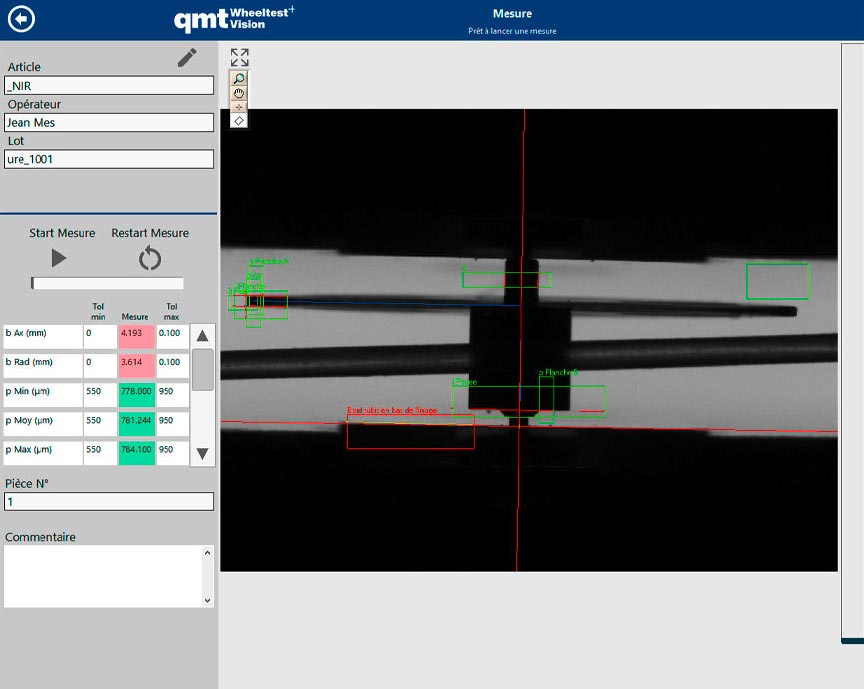Expand the image view to fullscreen
The height and width of the screenshot is (689, 864).
pyautogui.click(x=239, y=58)
